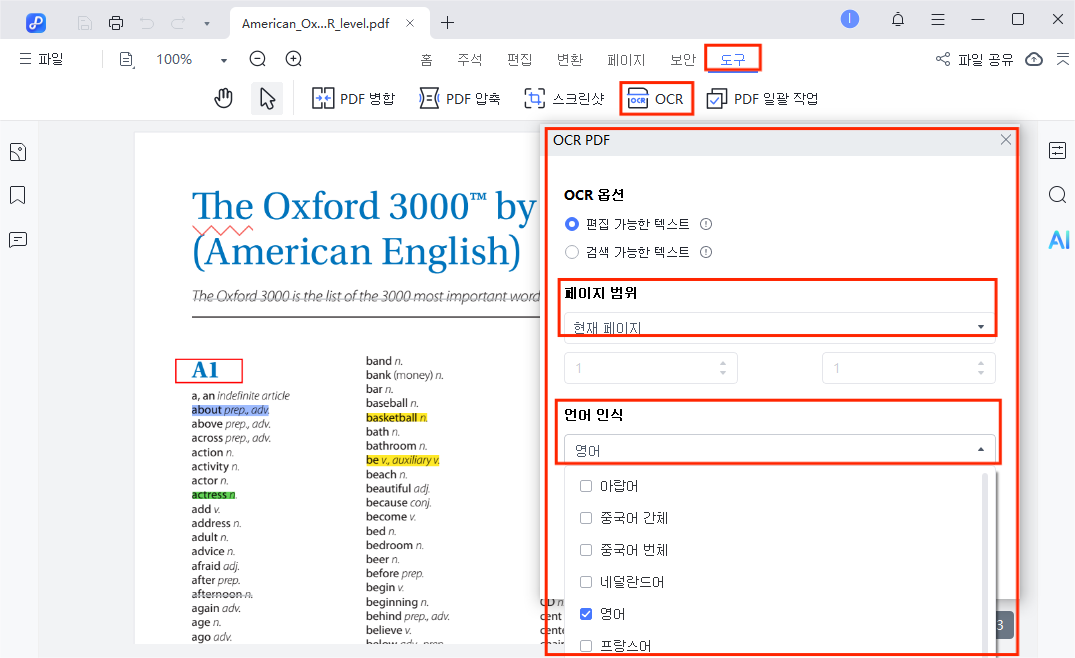Image resolution: width=1075 pixels, height=658 pixels.
Task: Select the 검색 가능한 텍스트 OCR option
Action: coord(571,251)
